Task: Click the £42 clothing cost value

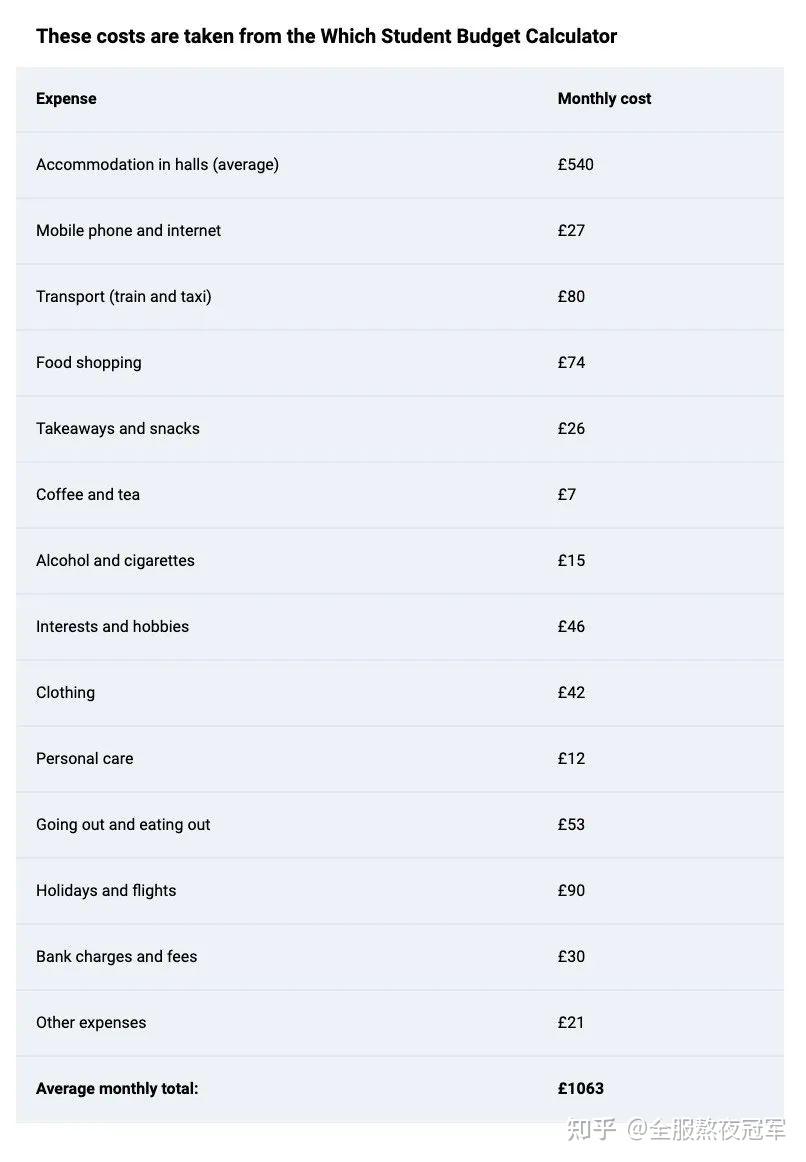Action: pos(571,692)
